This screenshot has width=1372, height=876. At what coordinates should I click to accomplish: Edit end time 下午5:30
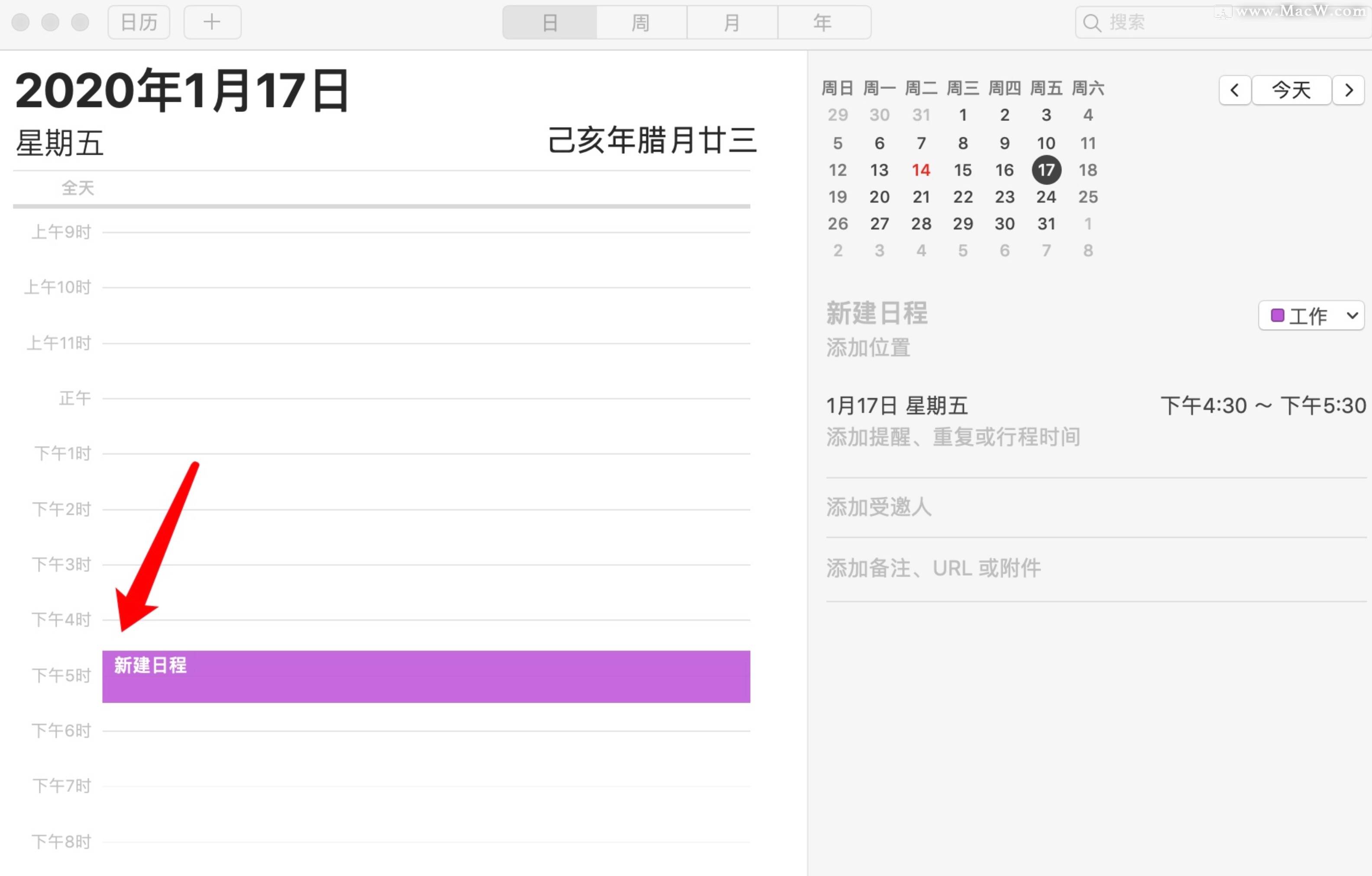[1323, 406]
